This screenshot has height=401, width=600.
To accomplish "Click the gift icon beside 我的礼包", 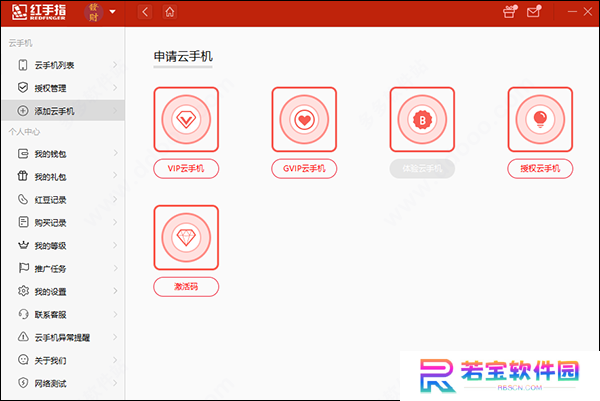I will 23,176.
